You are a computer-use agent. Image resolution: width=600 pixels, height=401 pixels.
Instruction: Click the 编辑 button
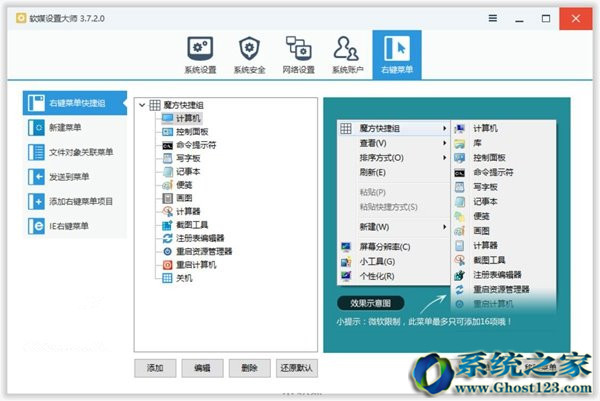(202, 368)
